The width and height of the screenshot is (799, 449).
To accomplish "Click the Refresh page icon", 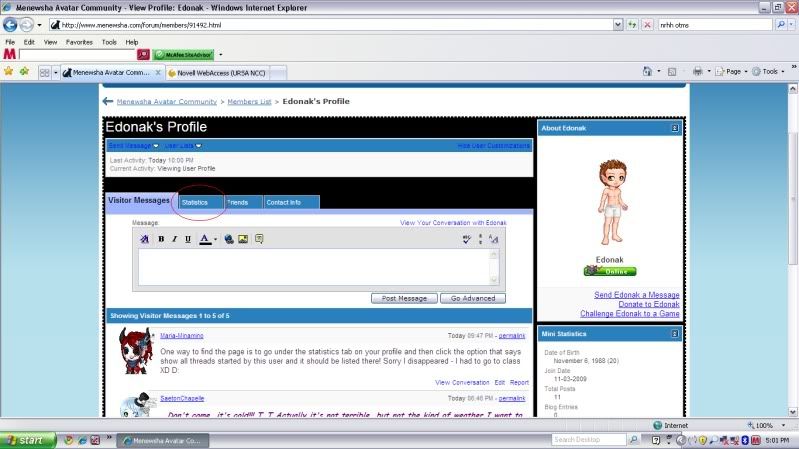I will pos(632,24).
